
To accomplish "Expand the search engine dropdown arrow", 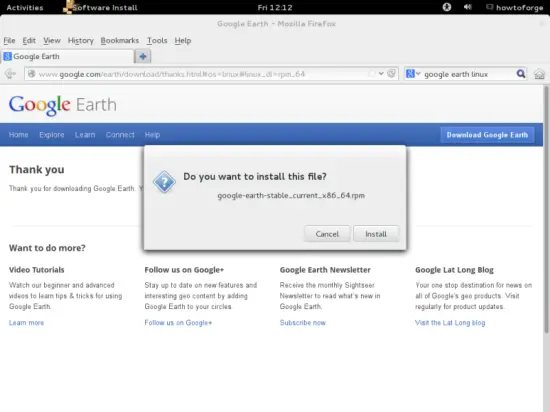I will coord(418,74).
